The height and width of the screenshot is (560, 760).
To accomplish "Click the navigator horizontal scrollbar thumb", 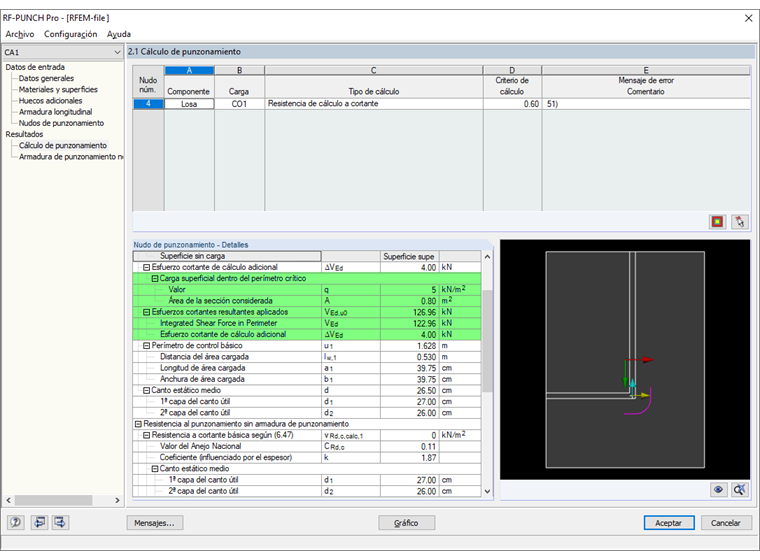I will pyautogui.click(x=53, y=500).
